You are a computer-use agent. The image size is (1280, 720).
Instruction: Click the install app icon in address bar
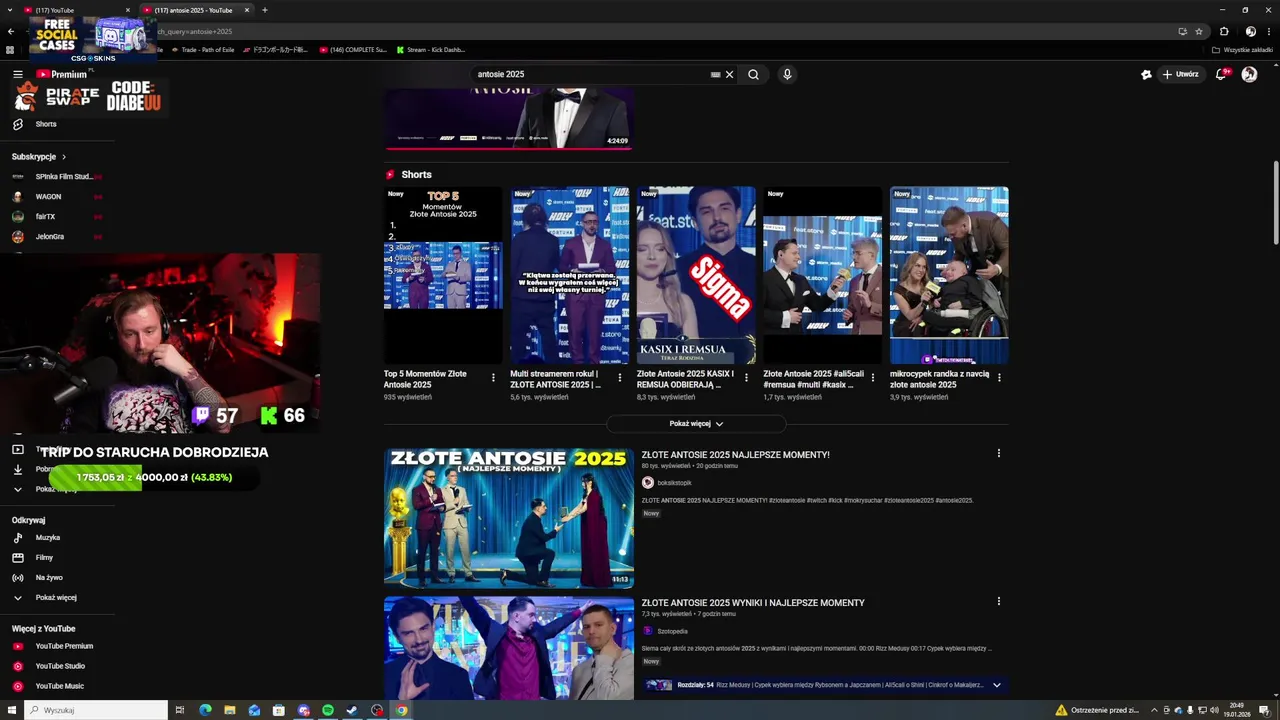tap(1182, 31)
